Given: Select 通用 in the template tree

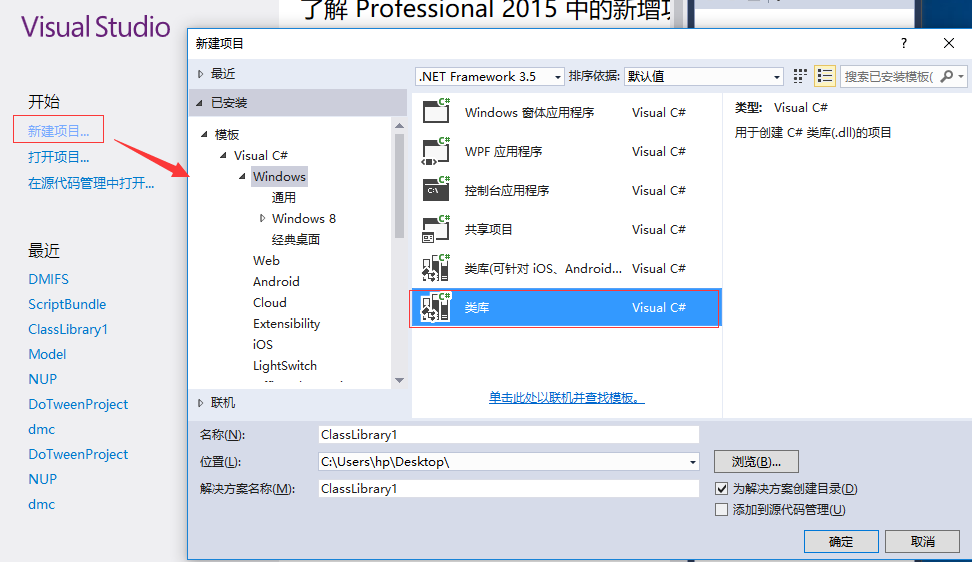Looking at the screenshot, I should (283, 198).
